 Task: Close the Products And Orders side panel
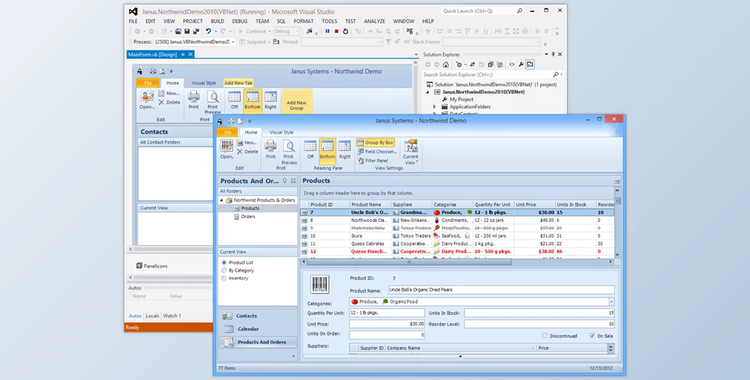[x=293, y=181]
